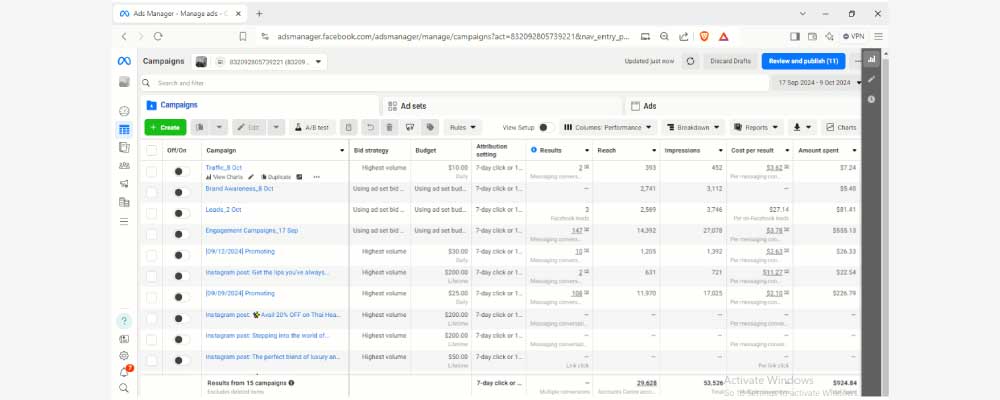1000x400 pixels.
Task: Check the select-all checkbox in table header
Action: (152, 150)
